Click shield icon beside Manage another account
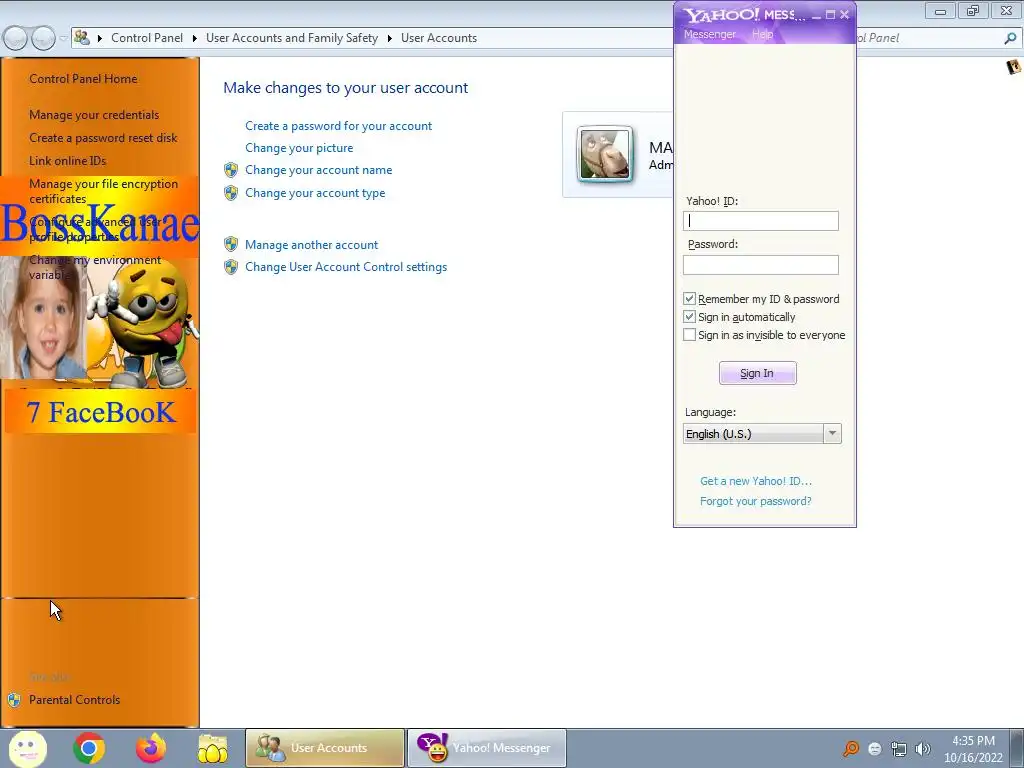 pyautogui.click(x=231, y=245)
